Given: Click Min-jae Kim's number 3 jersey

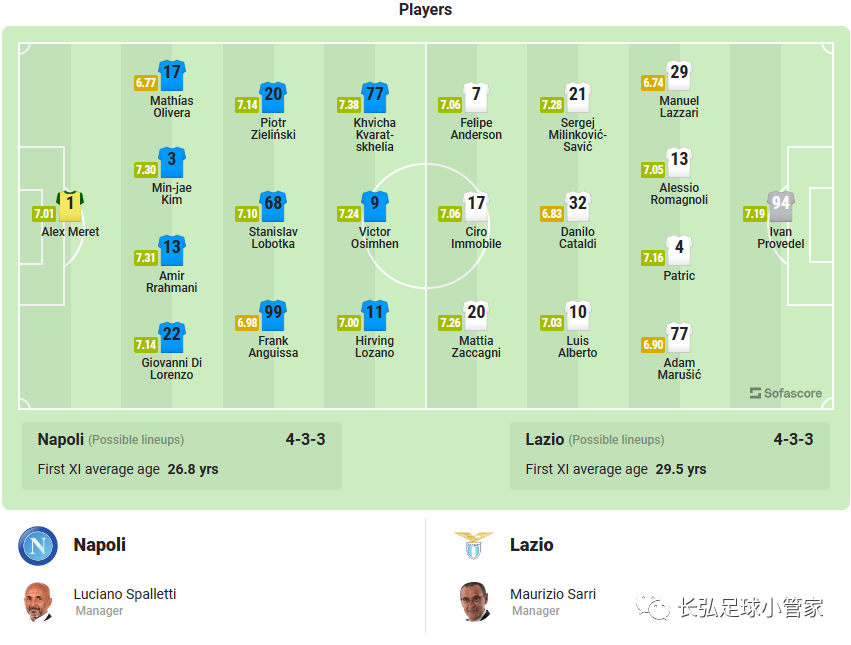Looking at the screenshot, I should pos(172,162).
